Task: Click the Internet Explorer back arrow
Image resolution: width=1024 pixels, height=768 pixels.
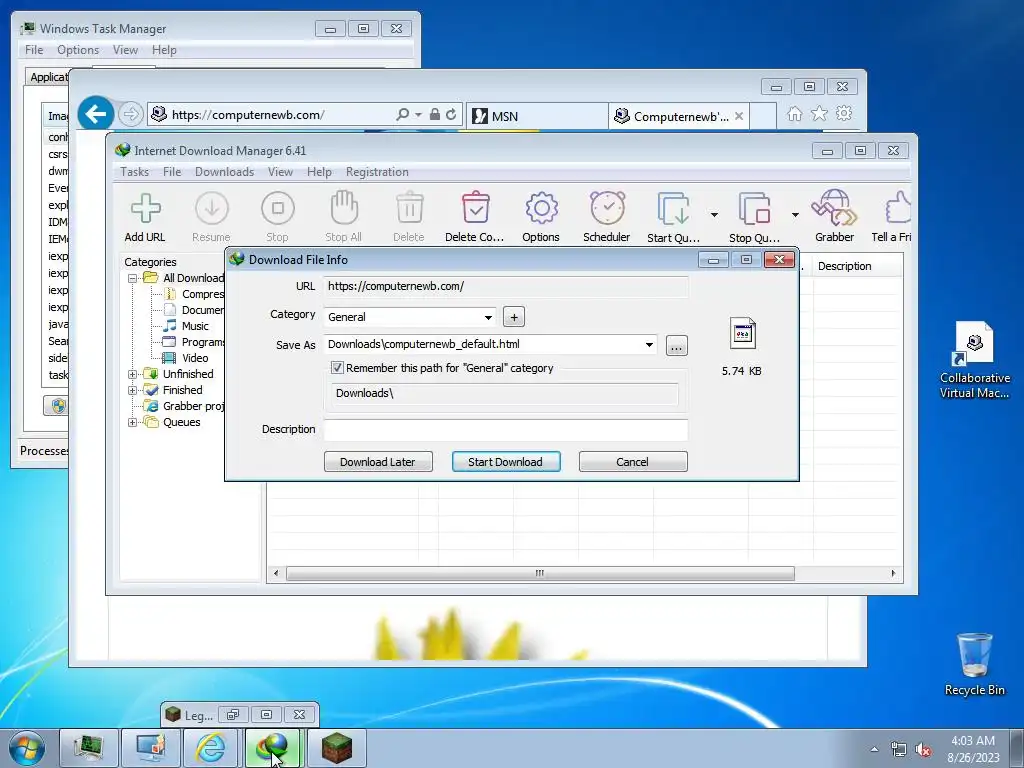Action: click(x=96, y=114)
